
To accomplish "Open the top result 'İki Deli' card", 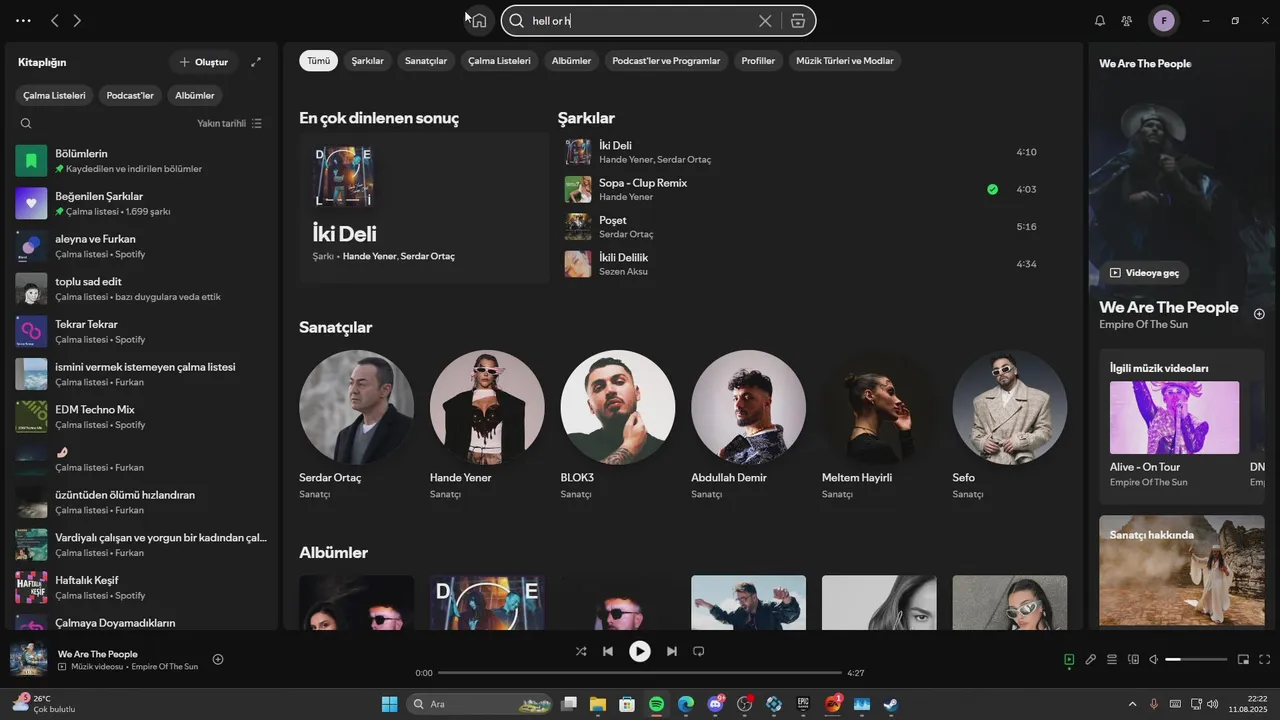I will (x=424, y=207).
